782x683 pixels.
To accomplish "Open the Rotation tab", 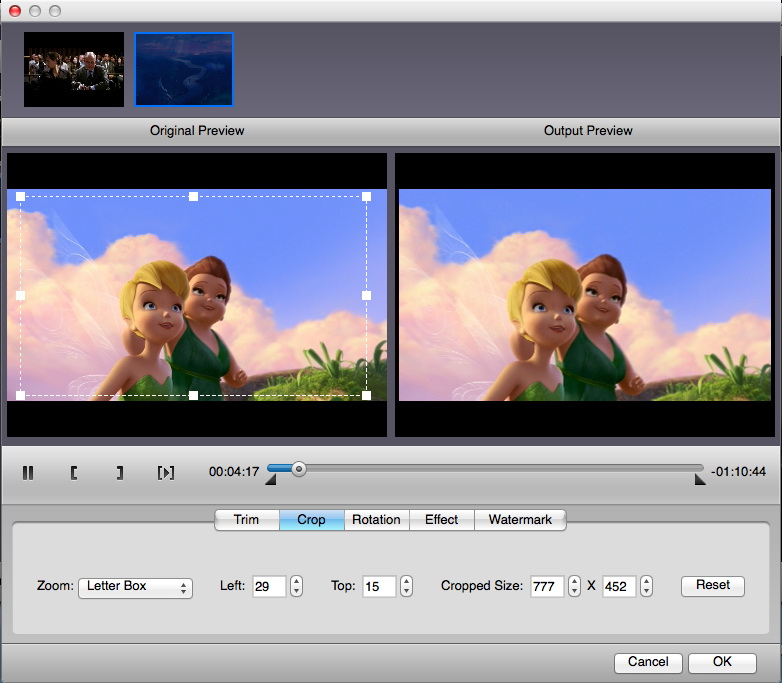I will pos(377,520).
